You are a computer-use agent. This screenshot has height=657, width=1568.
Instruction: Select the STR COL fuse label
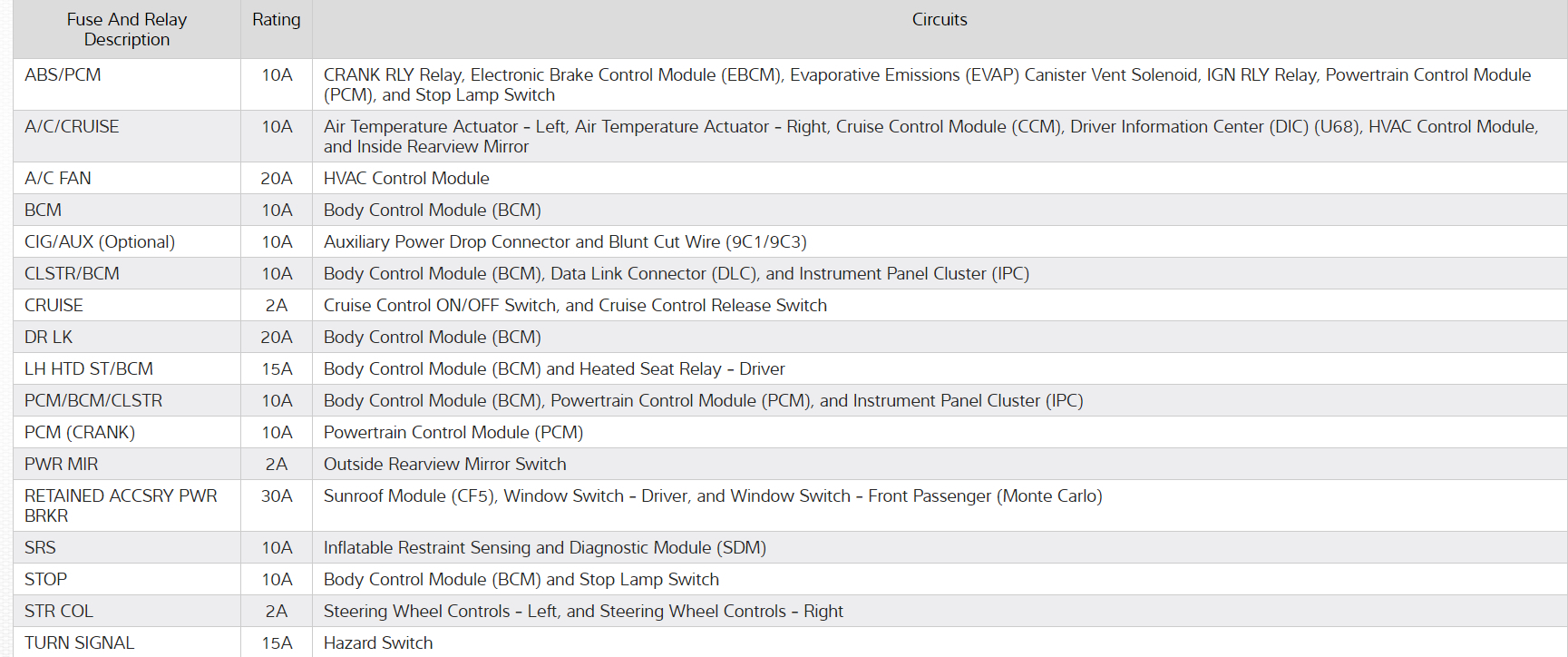click(59, 612)
